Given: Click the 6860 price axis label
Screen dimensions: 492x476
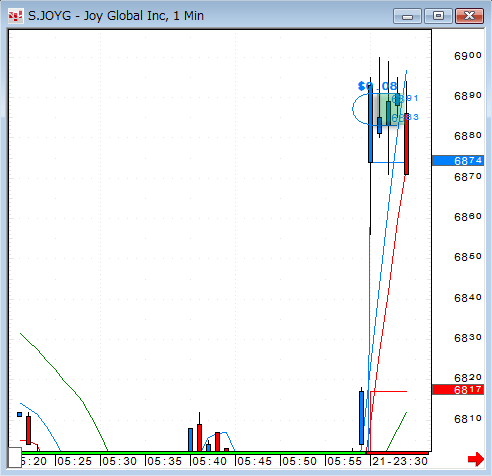Looking at the screenshot, I should point(468,217).
